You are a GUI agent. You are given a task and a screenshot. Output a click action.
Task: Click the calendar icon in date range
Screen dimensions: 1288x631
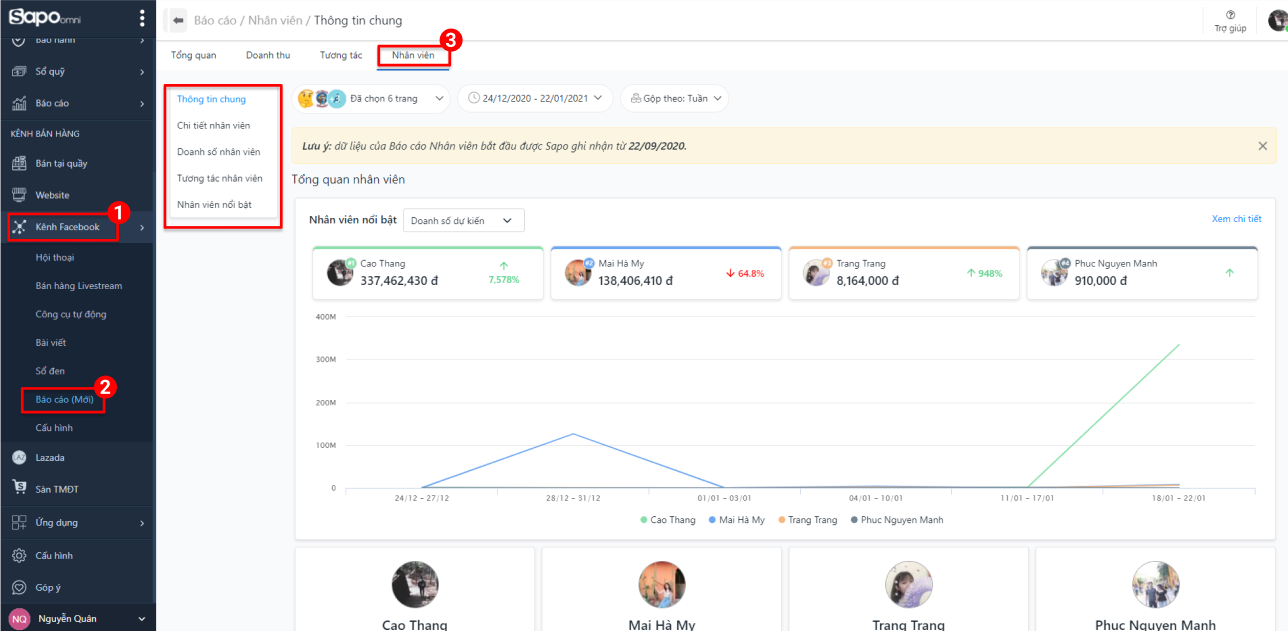pos(474,98)
